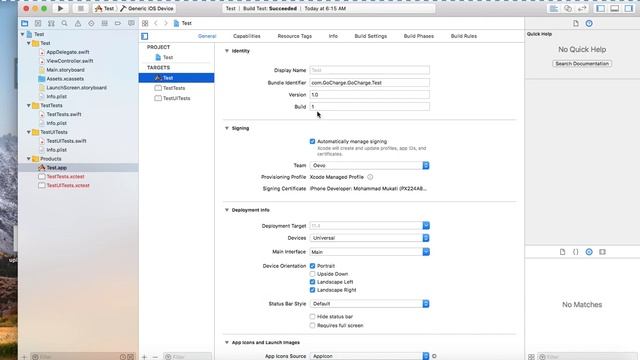Hide the navigator pane
The width and height of the screenshot is (640, 360).
coord(600,8)
